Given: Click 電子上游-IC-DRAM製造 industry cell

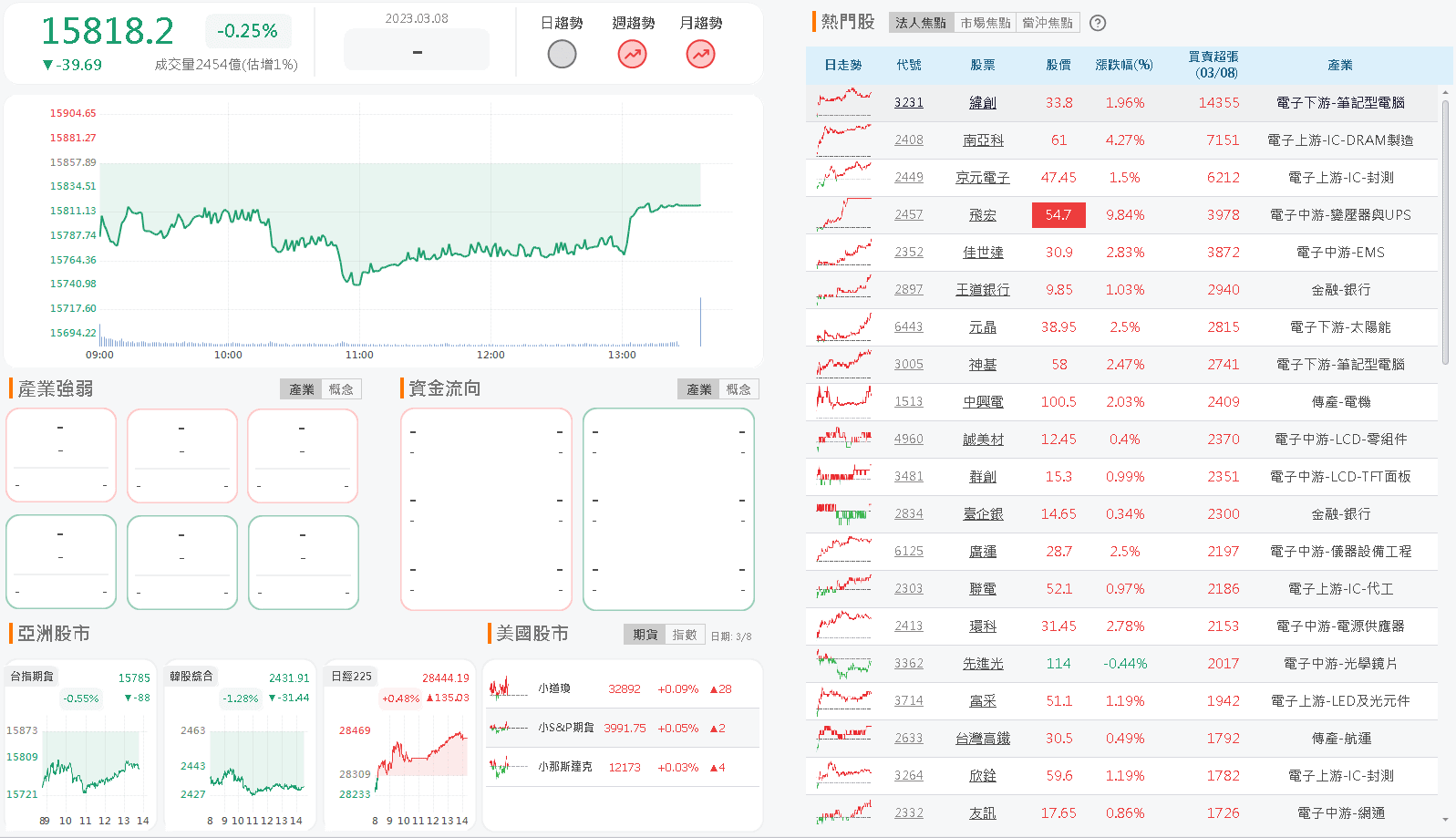Looking at the screenshot, I should 1340,140.
